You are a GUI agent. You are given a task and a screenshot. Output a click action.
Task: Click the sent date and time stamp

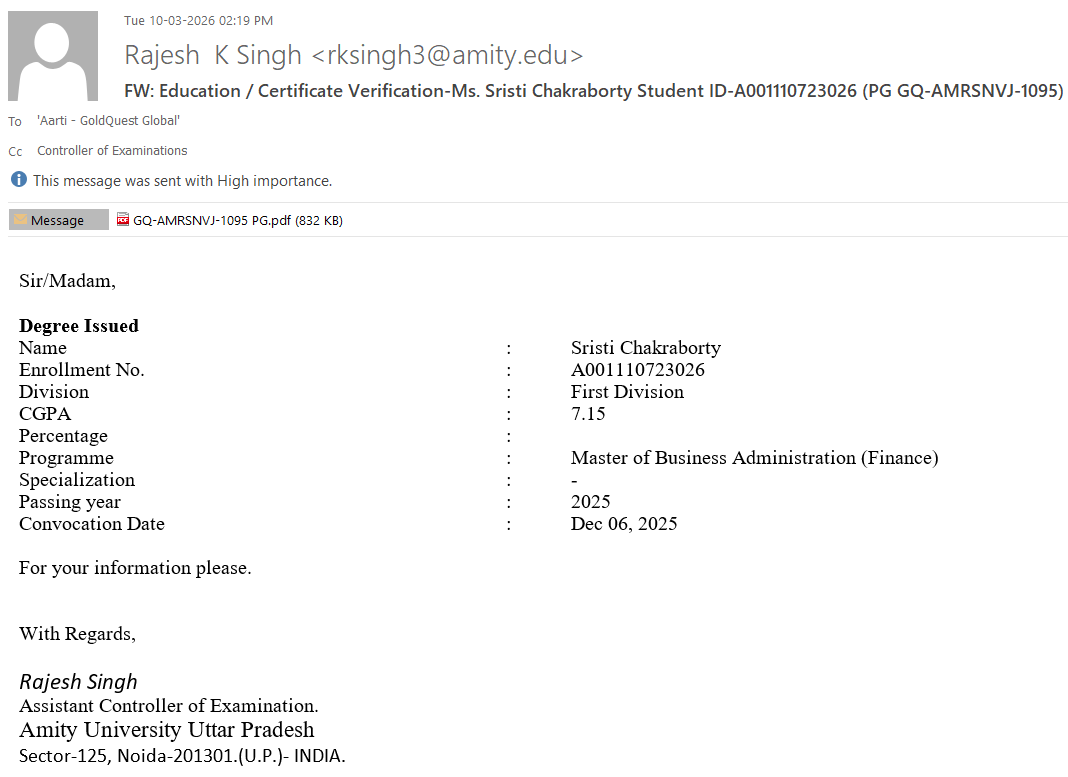click(198, 21)
